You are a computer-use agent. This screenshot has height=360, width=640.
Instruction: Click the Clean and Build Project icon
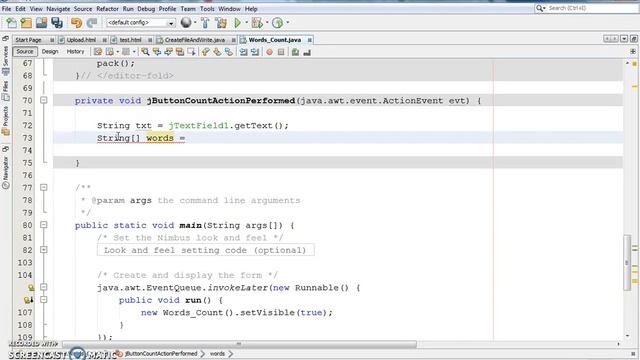click(221, 23)
